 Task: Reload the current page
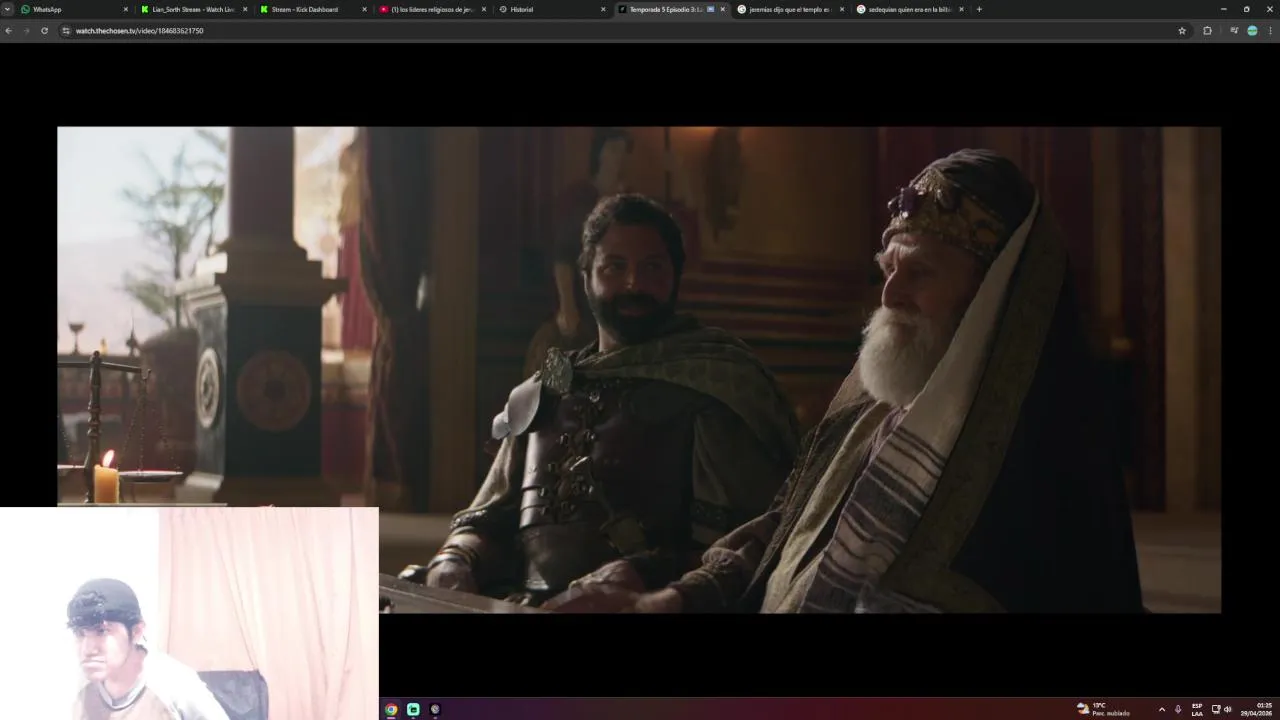(44, 31)
